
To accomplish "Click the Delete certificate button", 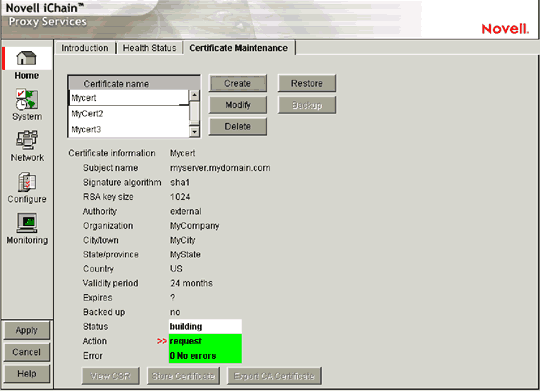I will coord(238,126).
